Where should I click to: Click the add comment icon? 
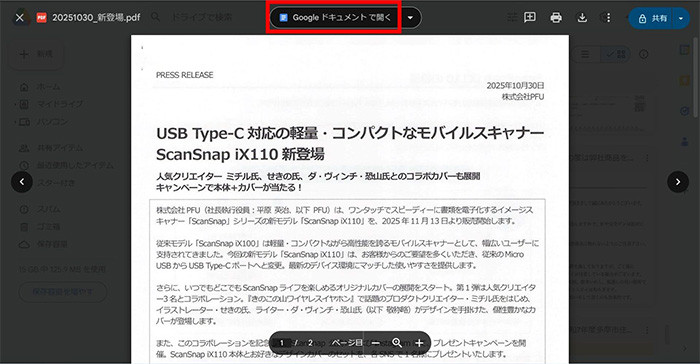click(530, 17)
